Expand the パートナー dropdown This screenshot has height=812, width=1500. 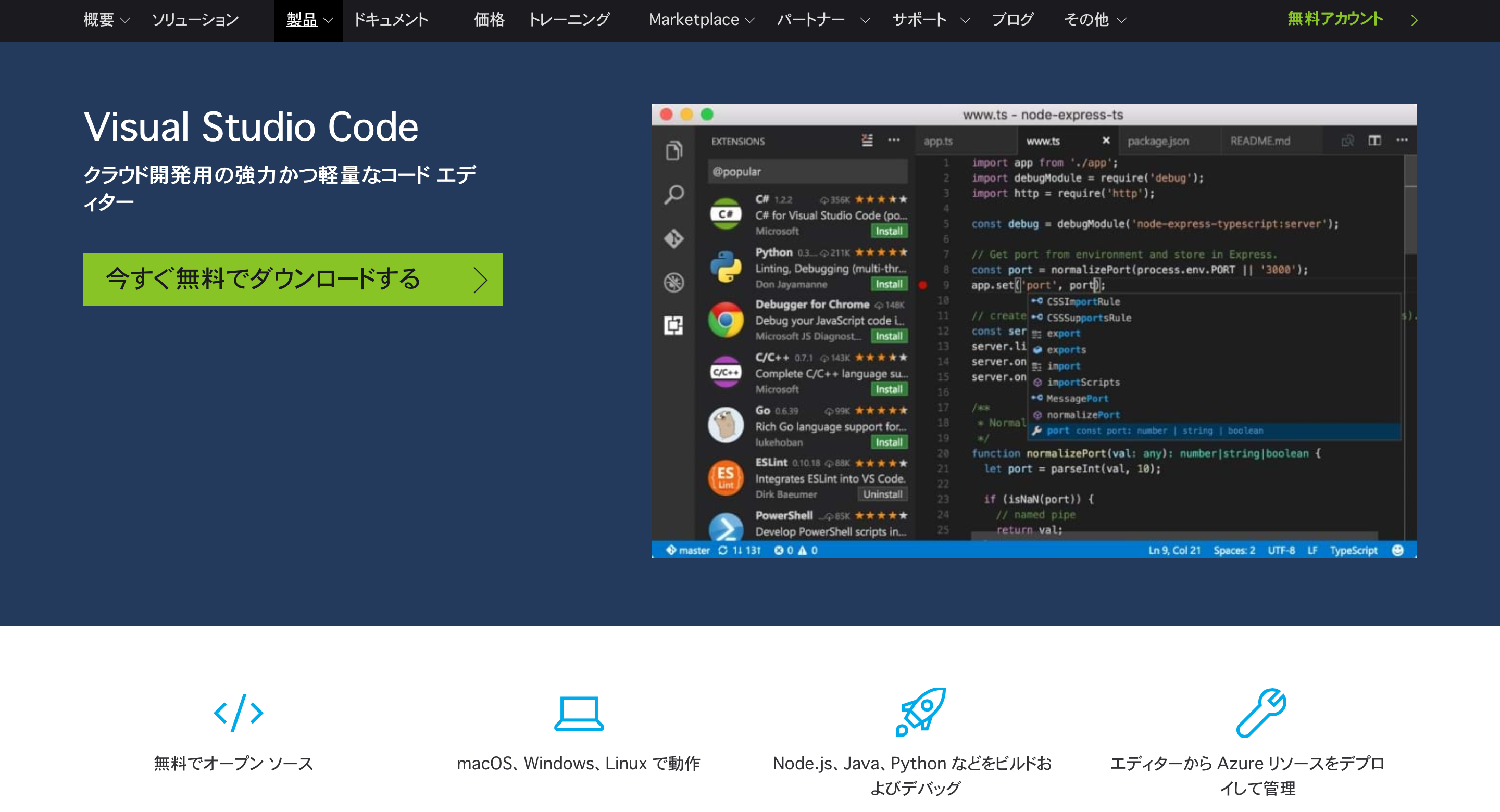823,20
